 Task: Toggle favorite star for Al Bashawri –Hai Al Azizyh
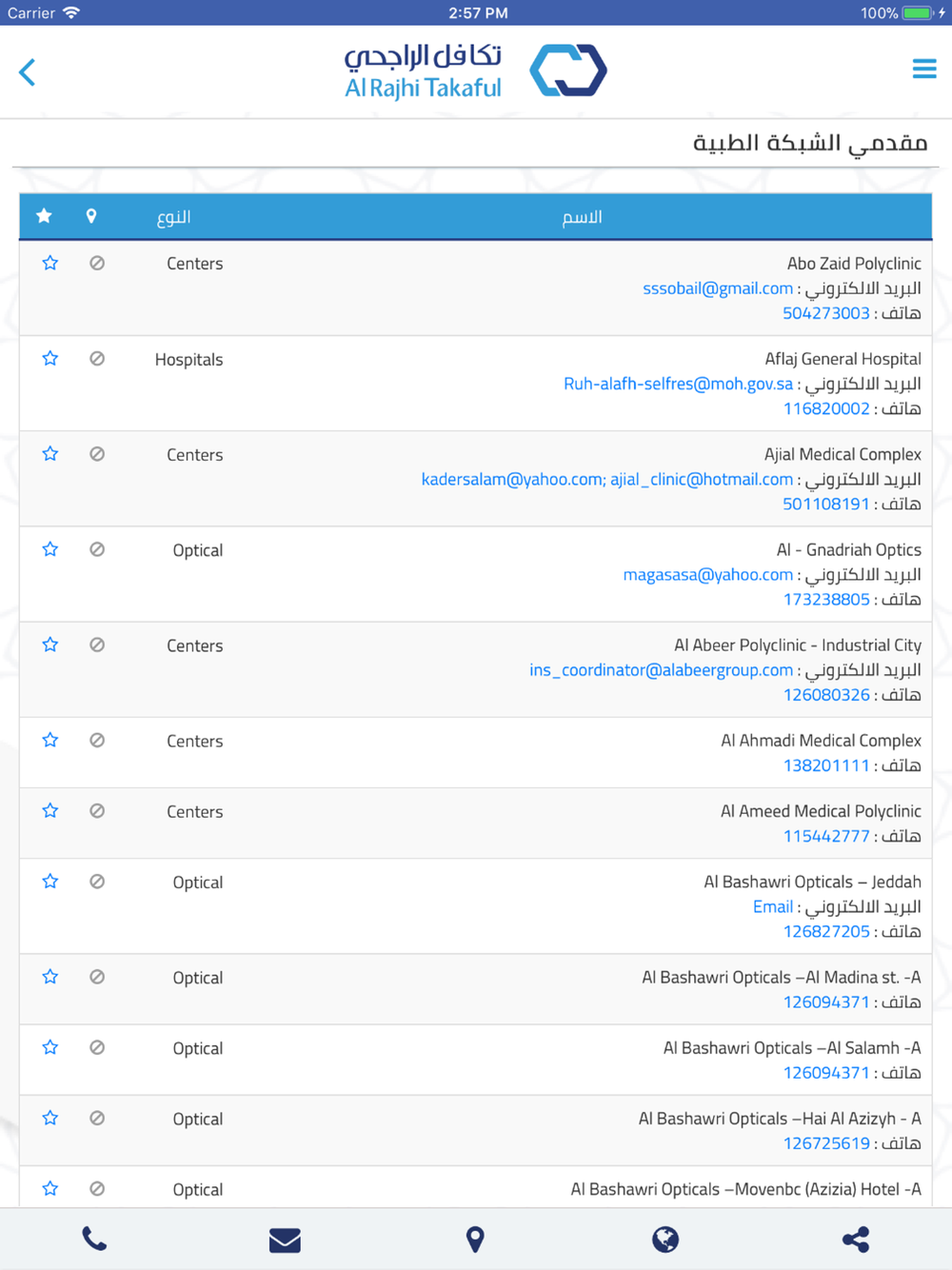coord(50,1118)
